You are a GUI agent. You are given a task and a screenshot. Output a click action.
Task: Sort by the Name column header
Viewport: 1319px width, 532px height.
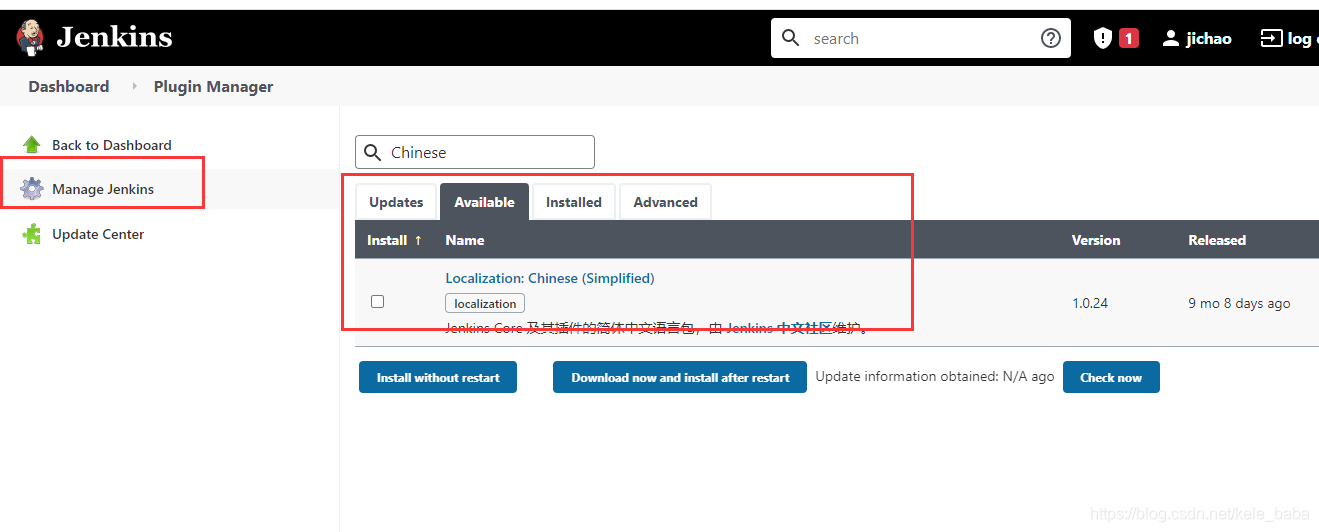click(x=465, y=240)
